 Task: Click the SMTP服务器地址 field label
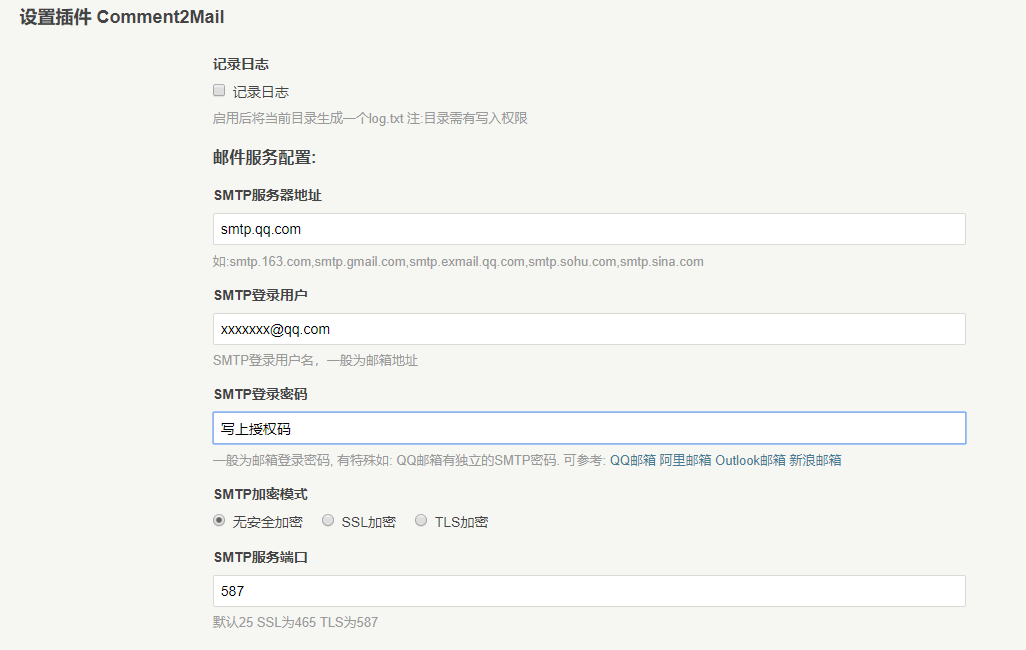coord(268,195)
